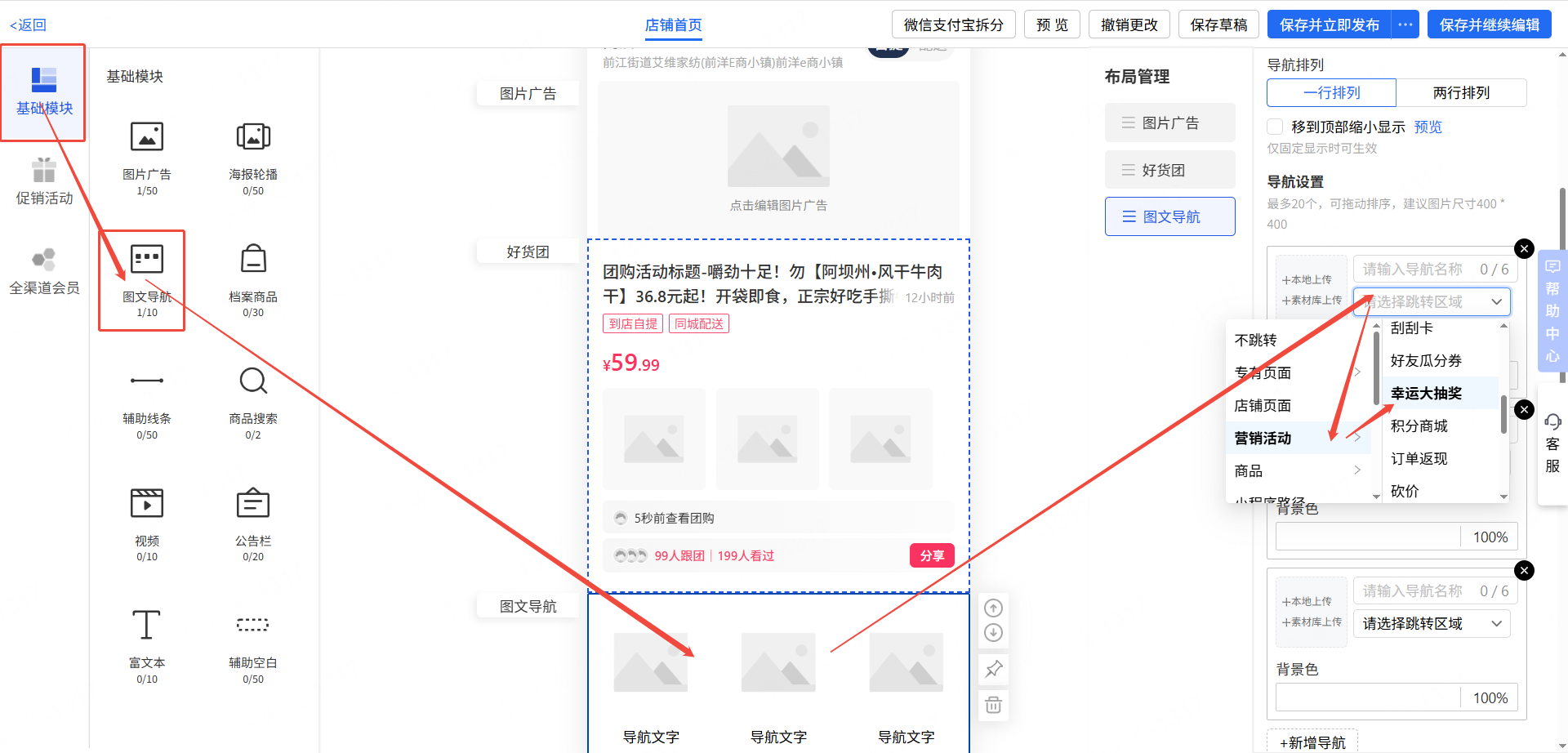Choose 不跳转 in the jump menu
This screenshot has width=1568, height=753.
(x=1298, y=340)
